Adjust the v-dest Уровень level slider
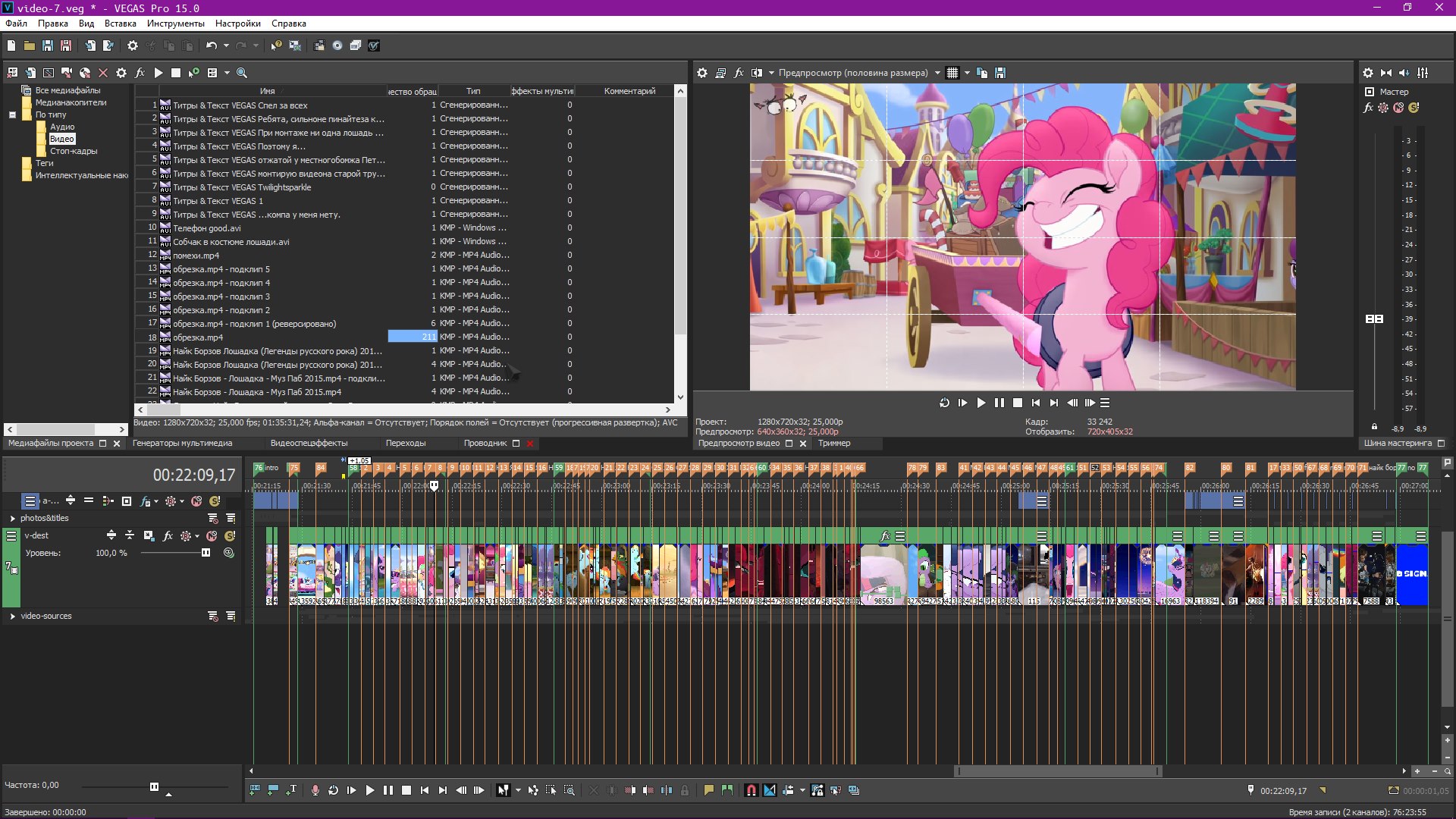The width and height of the screenshot is (1456, 819). coord(206,553)
